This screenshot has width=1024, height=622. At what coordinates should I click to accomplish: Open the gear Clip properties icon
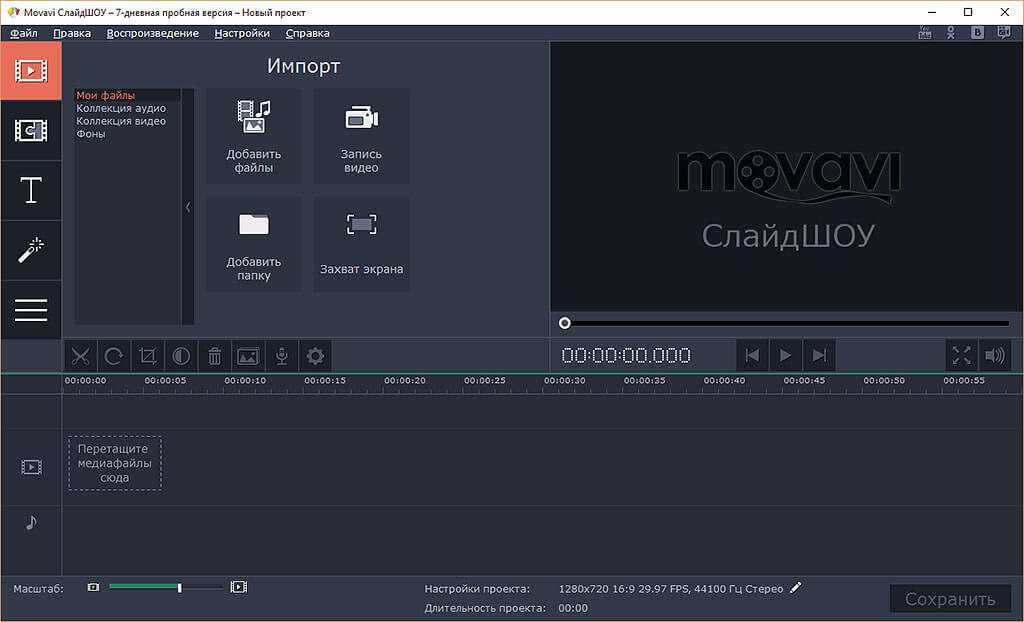315,356
